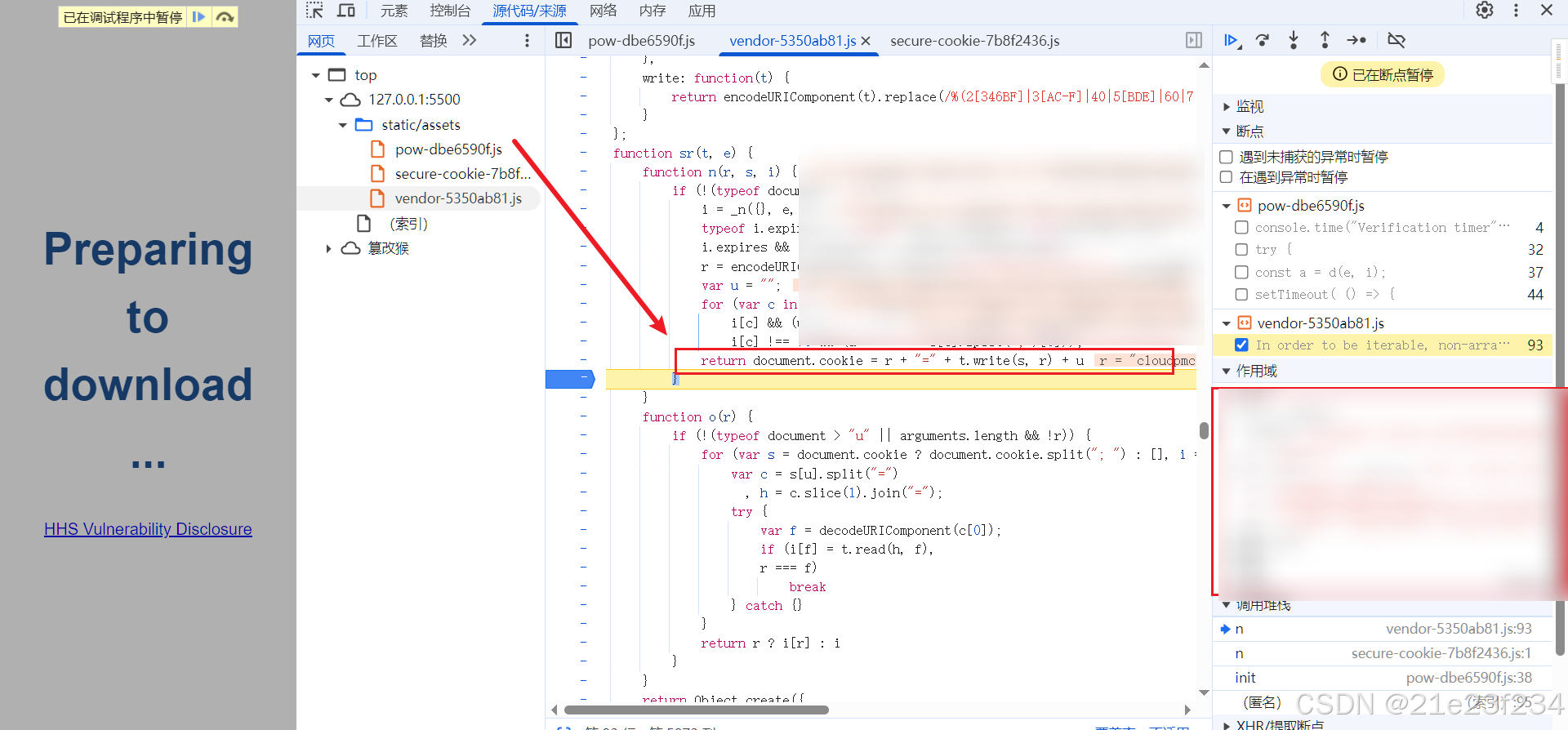Open the secure-cookie-7b8f2436.js editor tab
Screen dimensions: 1568x730
974,41
